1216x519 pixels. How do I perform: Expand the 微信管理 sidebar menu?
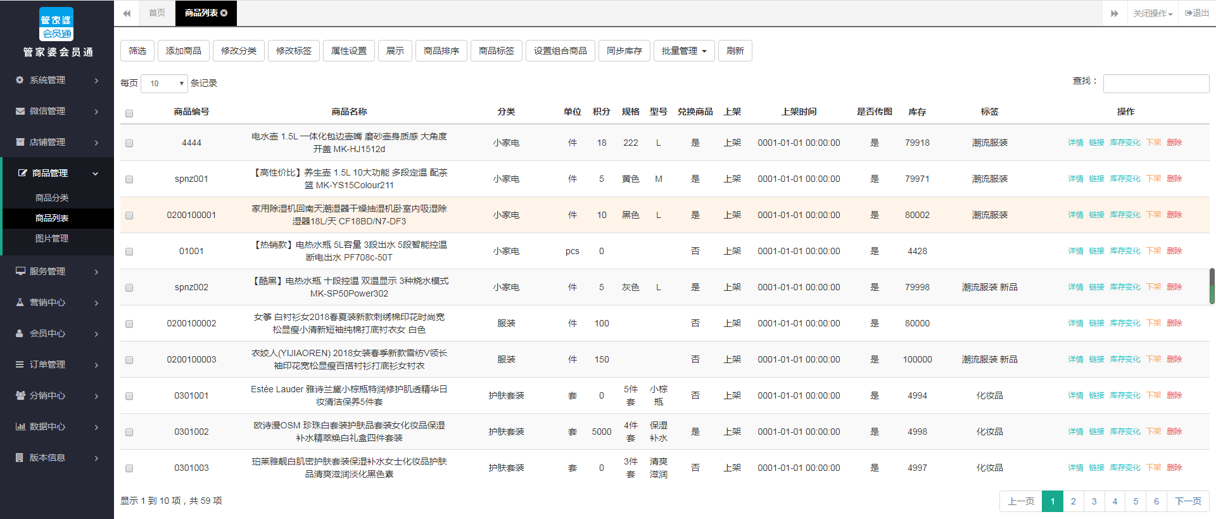[57, 111]
